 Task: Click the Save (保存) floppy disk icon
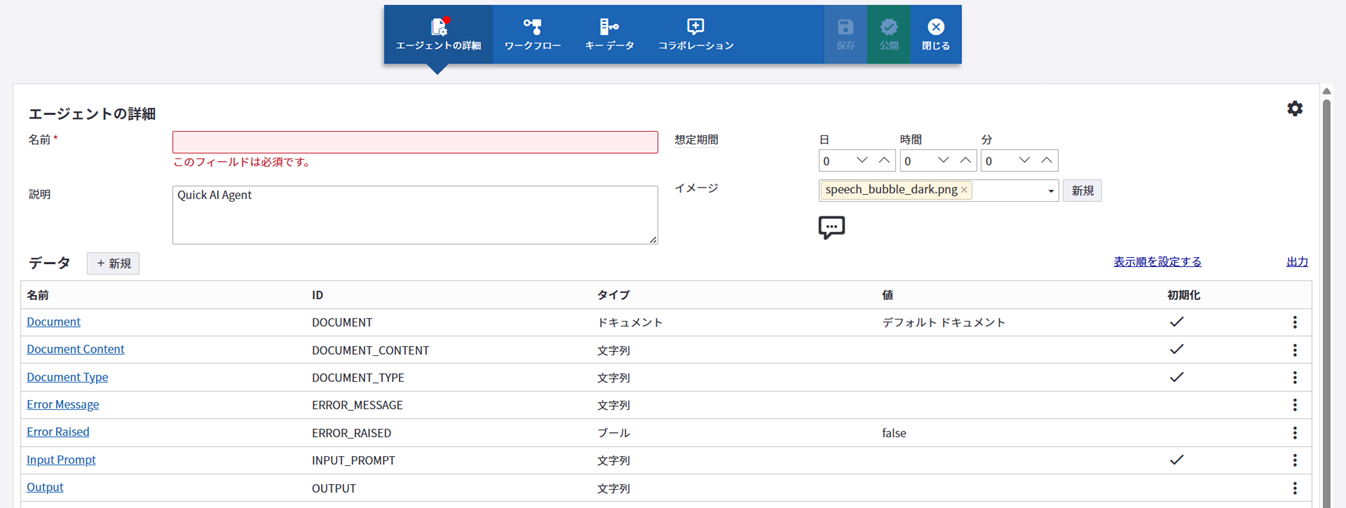pos(845,27)
